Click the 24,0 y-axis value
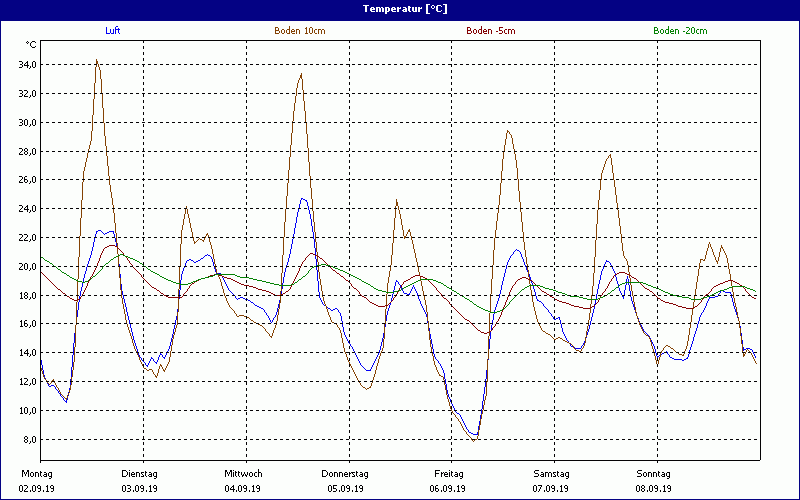Screen dimensions: 800x500 pyautogui.click(x=28, y=208)
